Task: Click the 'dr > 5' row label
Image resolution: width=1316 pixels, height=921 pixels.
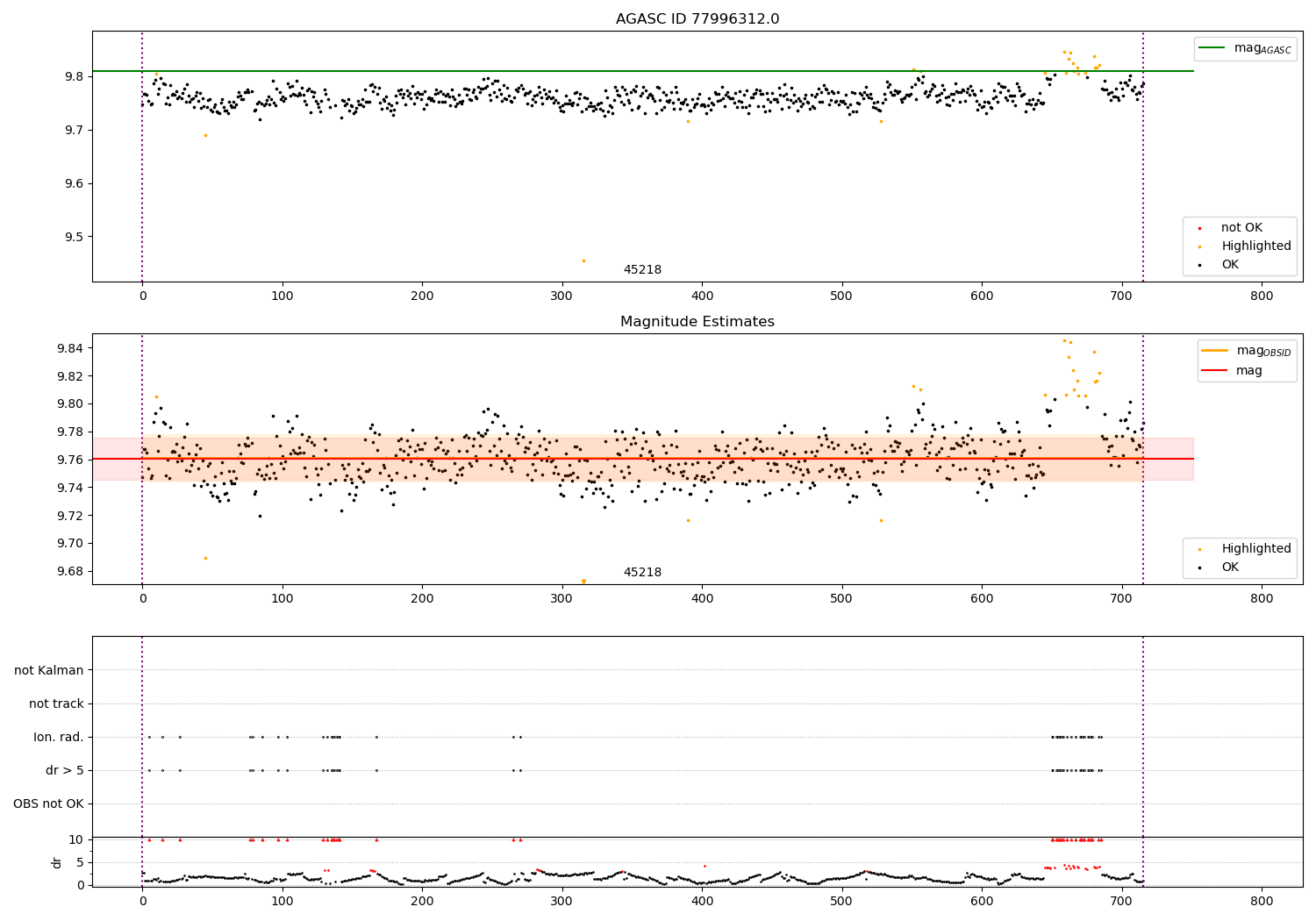Action: [65, 771]
